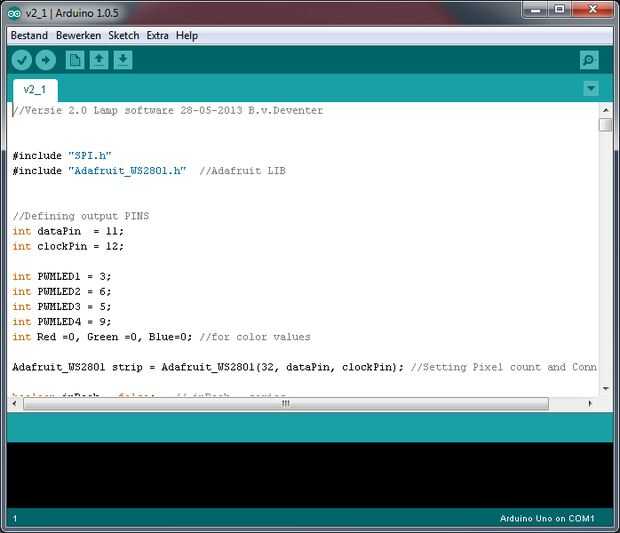Click the 'int PWMLED2 = 6;' line

tap(62, 292)
